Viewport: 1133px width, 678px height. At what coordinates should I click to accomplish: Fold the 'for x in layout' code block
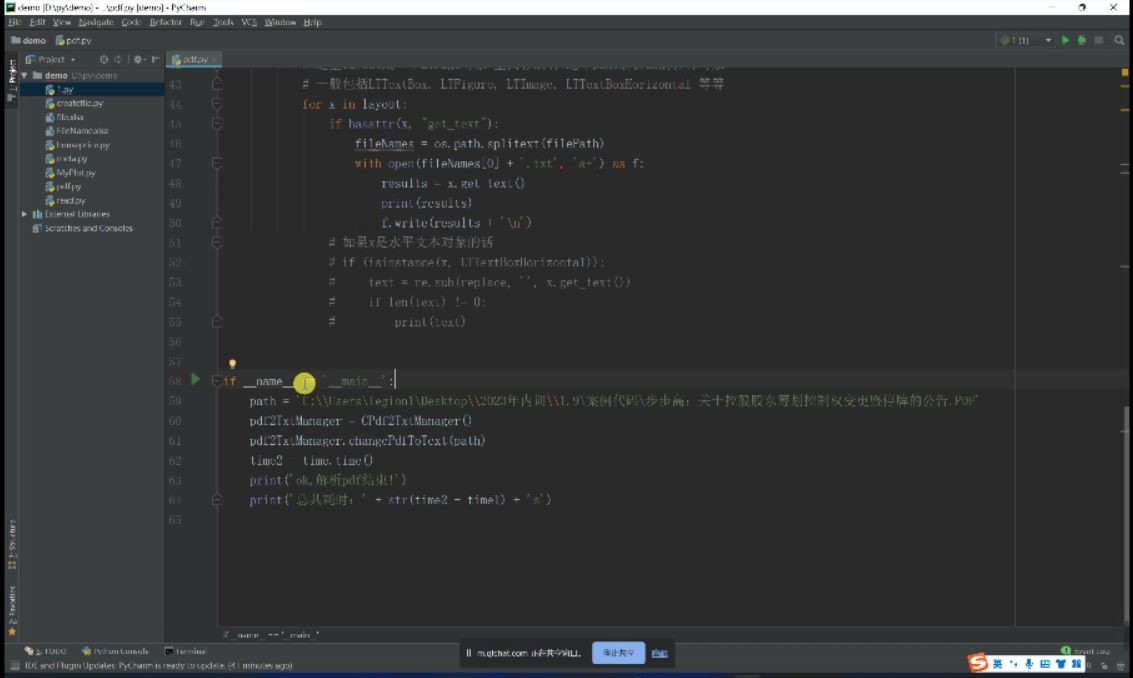[217, 104]
